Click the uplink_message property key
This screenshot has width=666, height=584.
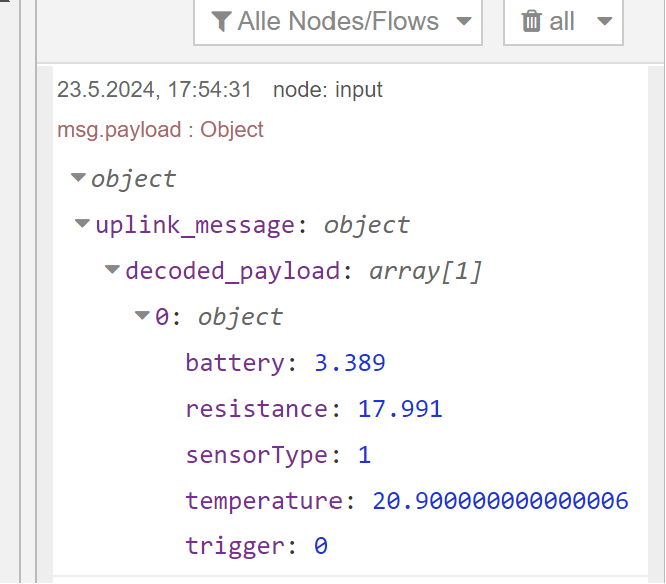194,225
